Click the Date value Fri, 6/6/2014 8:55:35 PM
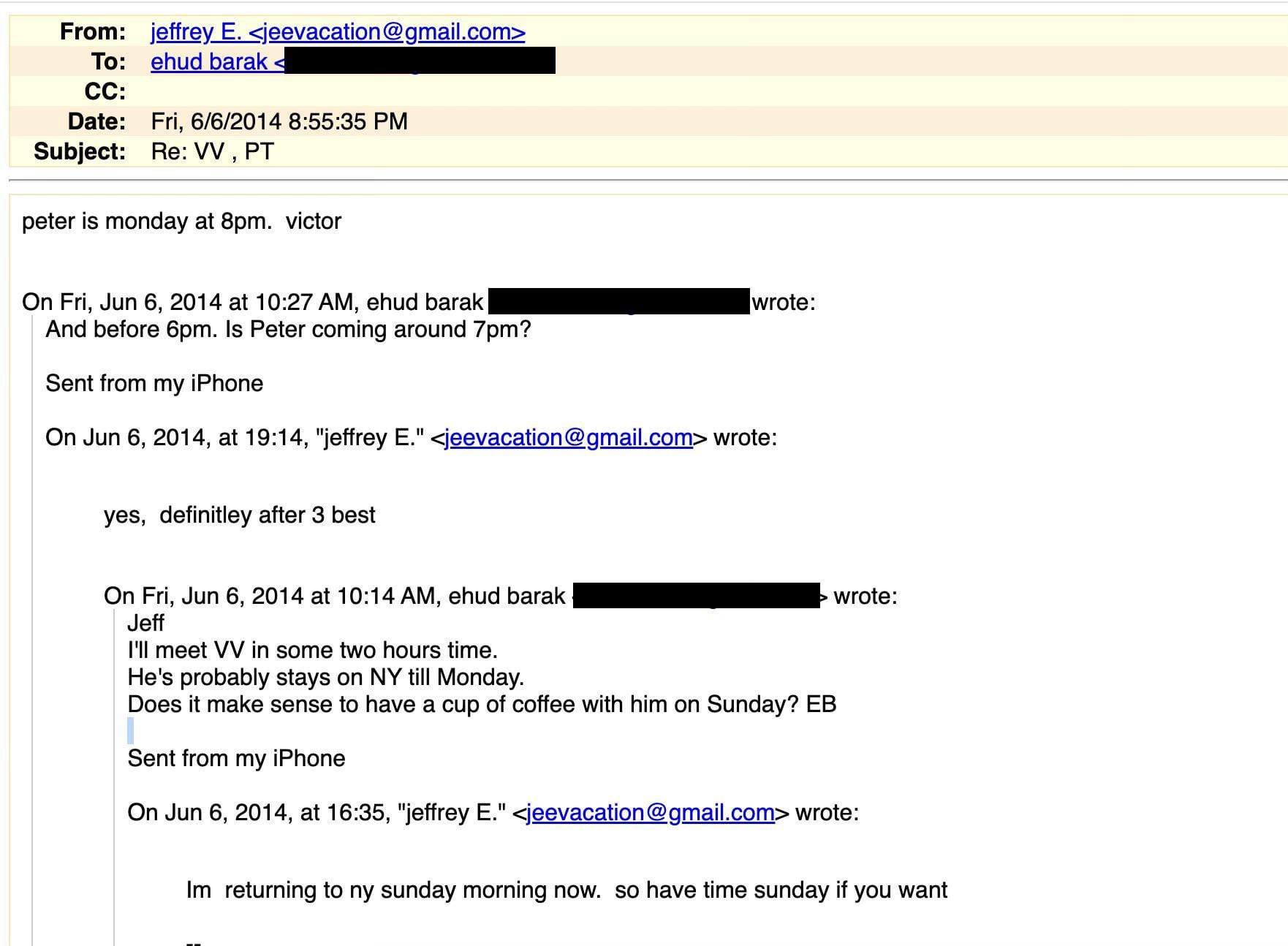The image size is (1288, 946). tap(279, 121)
